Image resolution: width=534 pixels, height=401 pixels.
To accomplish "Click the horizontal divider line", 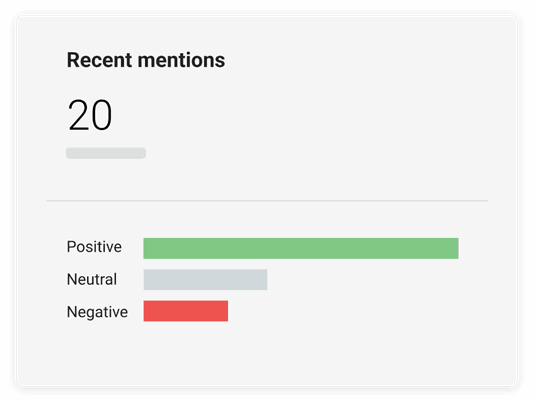I will point(267,201).
